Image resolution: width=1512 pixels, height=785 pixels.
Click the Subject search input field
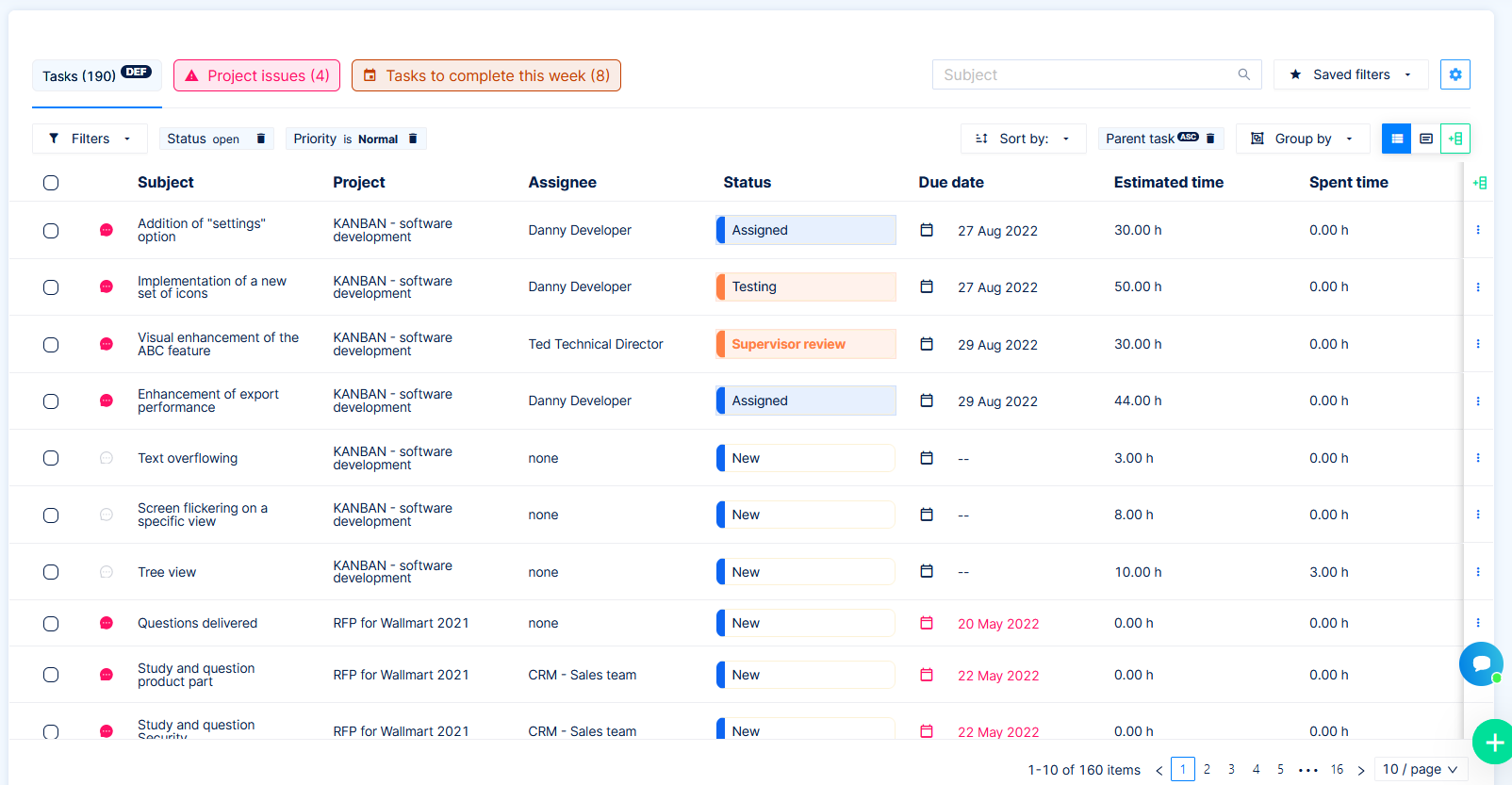1084,74
